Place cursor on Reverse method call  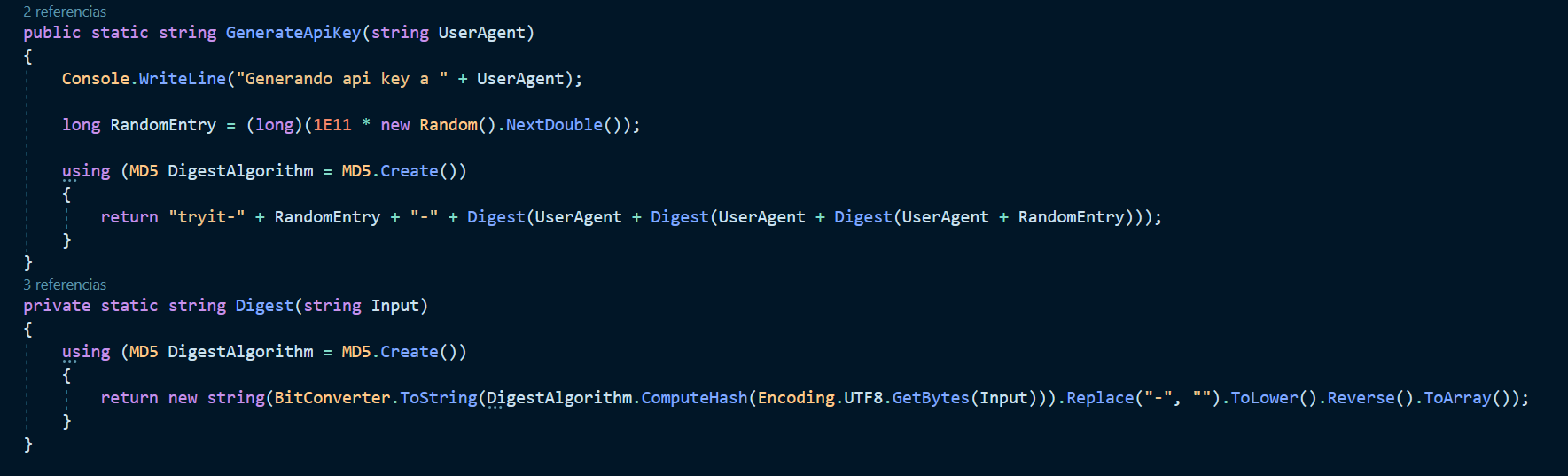(x=1361, y=398)
